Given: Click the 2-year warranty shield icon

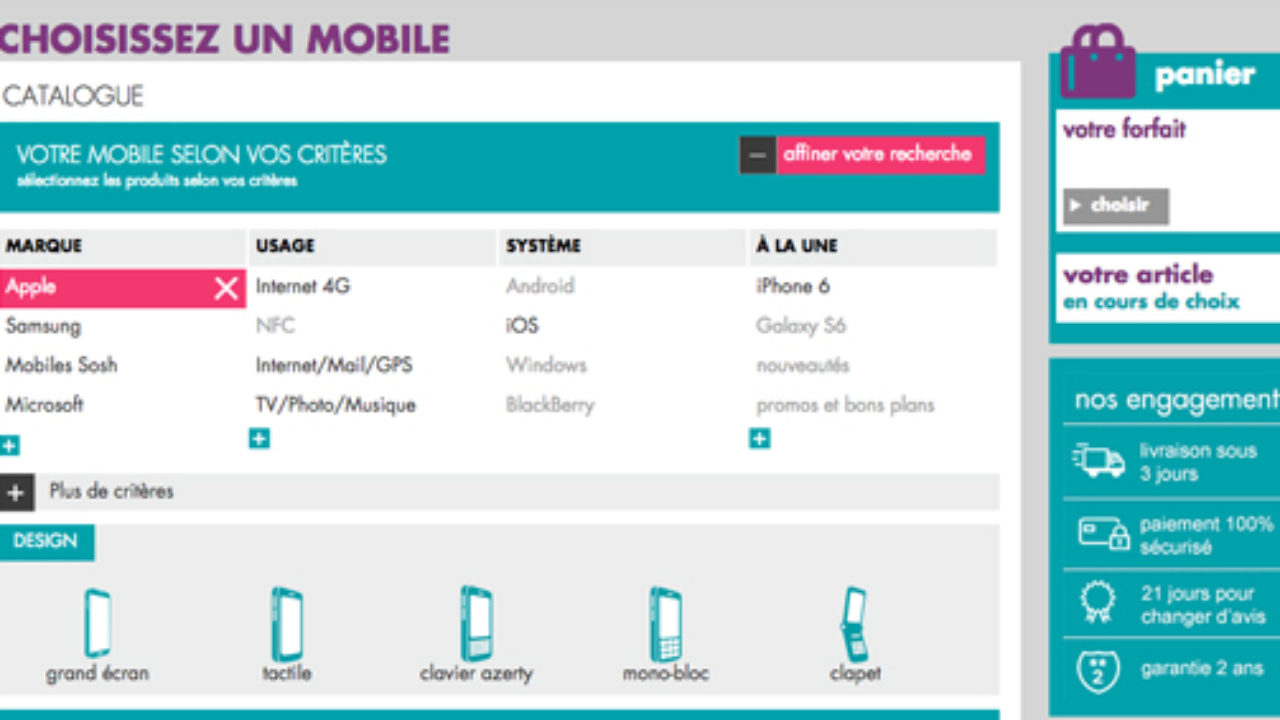Looking at the screenshot, I should (1097, 672).
